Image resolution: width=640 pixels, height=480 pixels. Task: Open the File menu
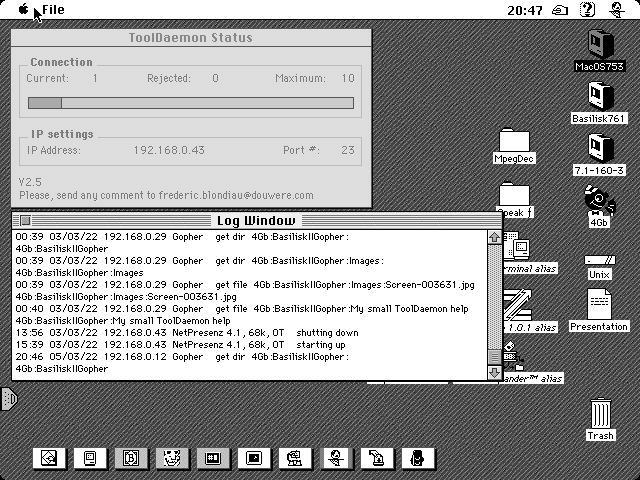(x=53, y=10)
